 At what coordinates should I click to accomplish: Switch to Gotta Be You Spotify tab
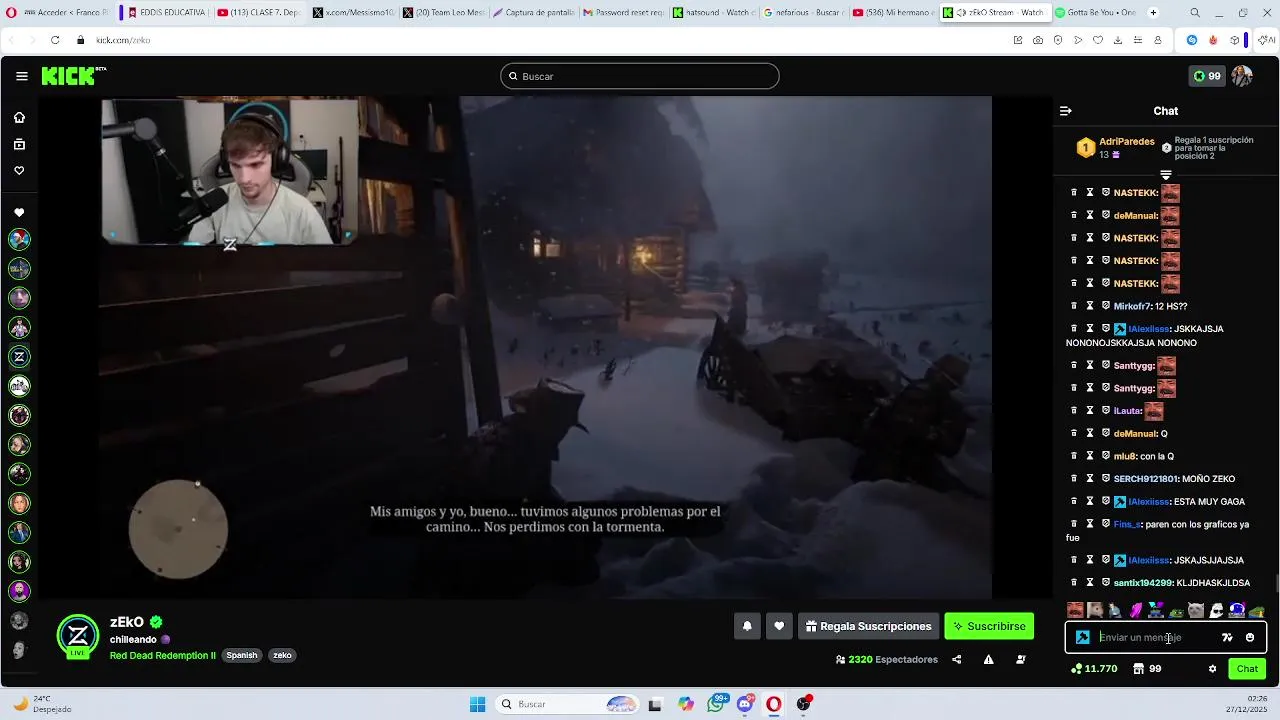pos(1094,13)
